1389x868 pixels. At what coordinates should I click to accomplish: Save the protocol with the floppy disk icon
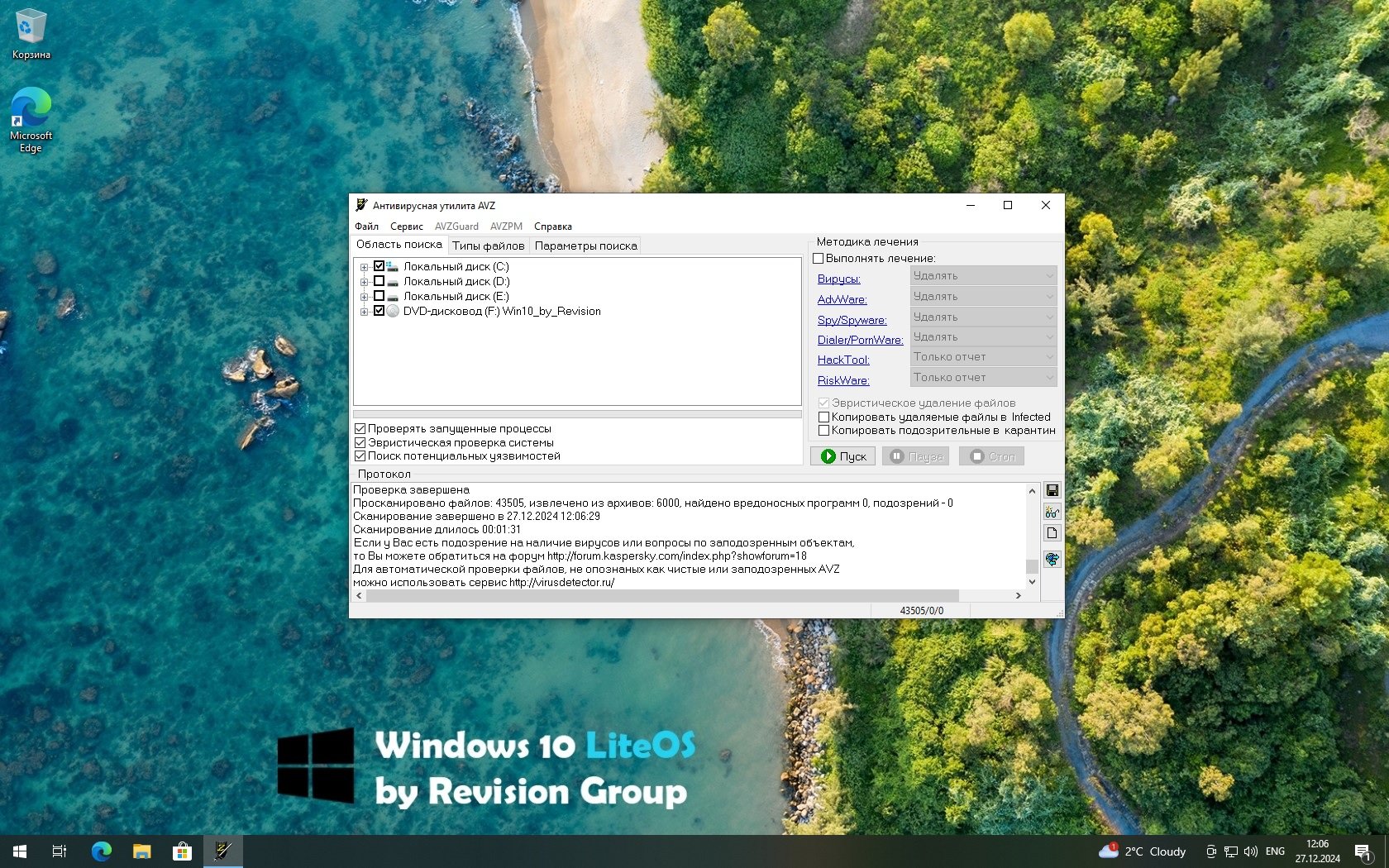point(1052,490)
